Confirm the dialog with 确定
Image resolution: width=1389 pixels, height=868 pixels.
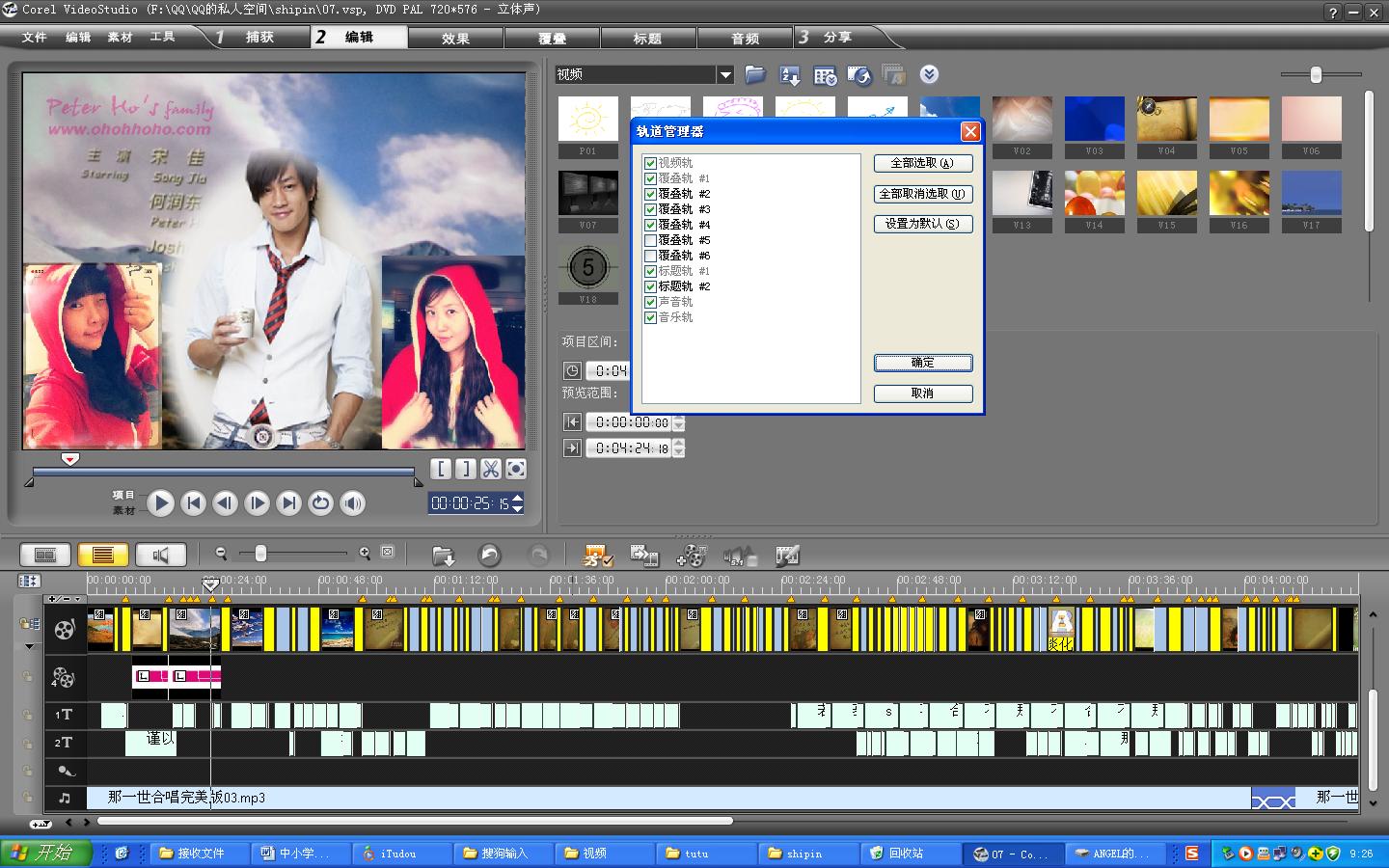click(x=922, y=363)
